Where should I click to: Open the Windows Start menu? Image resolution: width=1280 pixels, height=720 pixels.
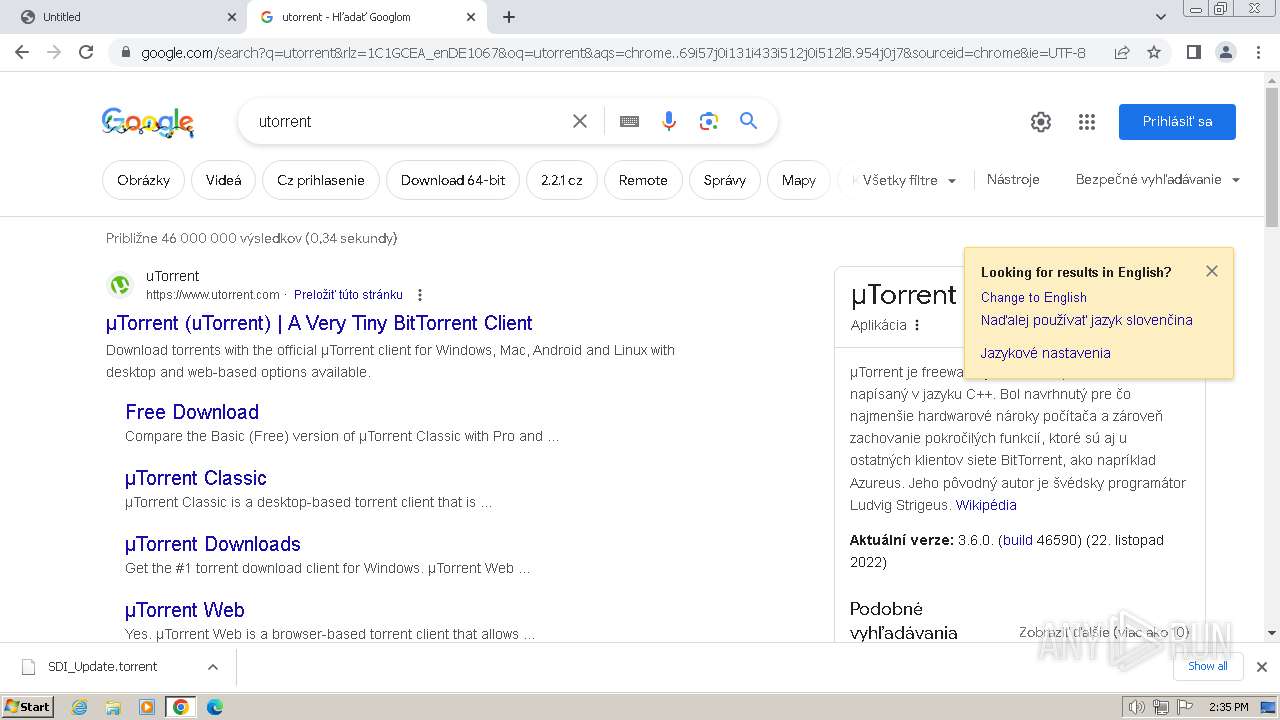pyautogui.click(x=28, y=707)
